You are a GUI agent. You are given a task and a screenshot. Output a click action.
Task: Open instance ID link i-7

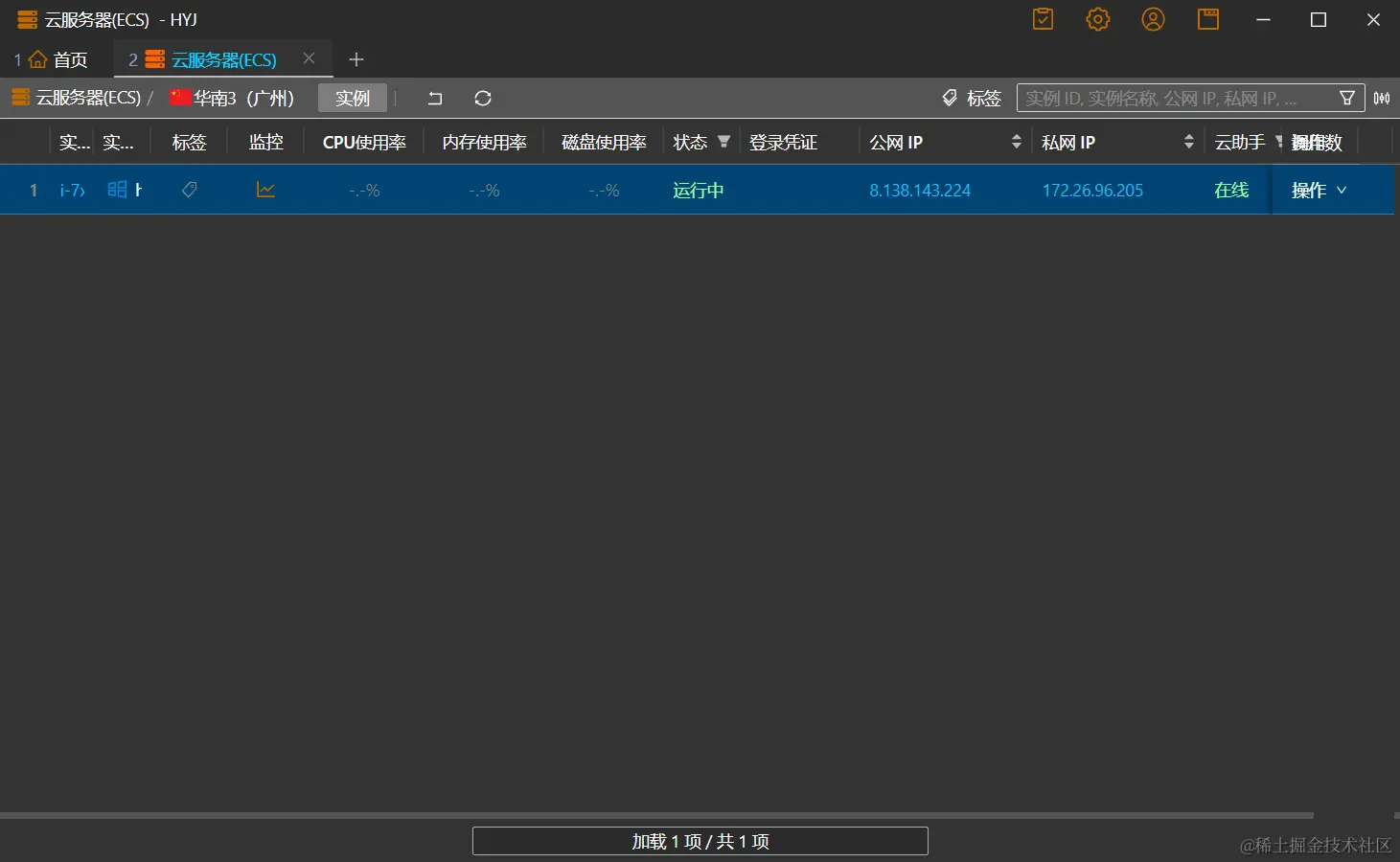73,191
